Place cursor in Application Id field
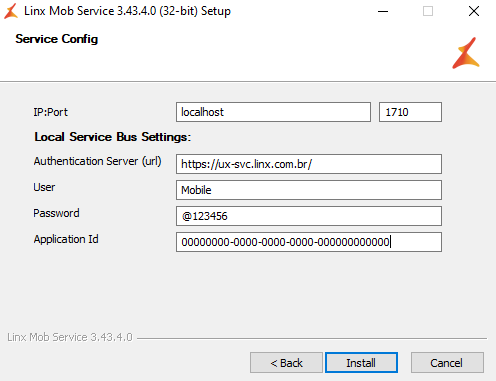The width and height of the screenshot is (496, 381). click(309, 242)
